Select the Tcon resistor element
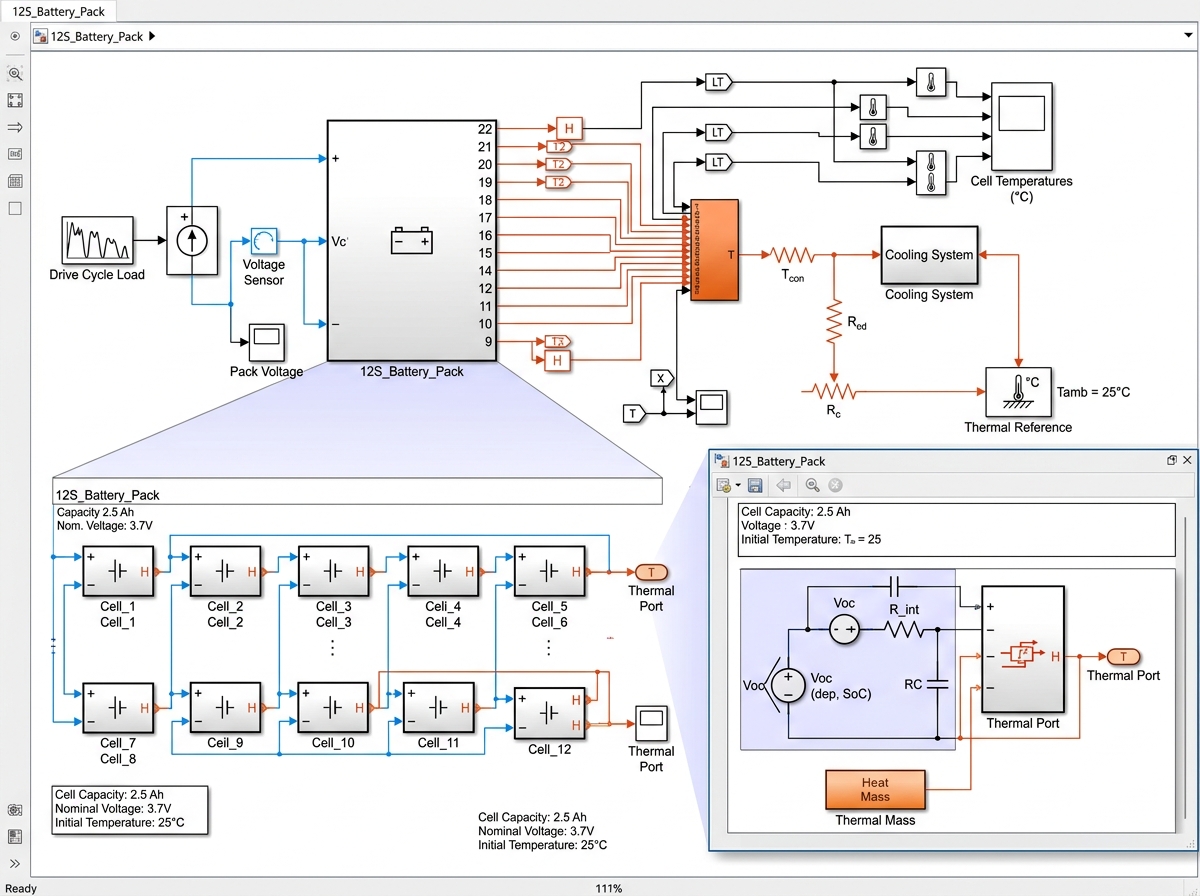 click(x=791, y=254)
